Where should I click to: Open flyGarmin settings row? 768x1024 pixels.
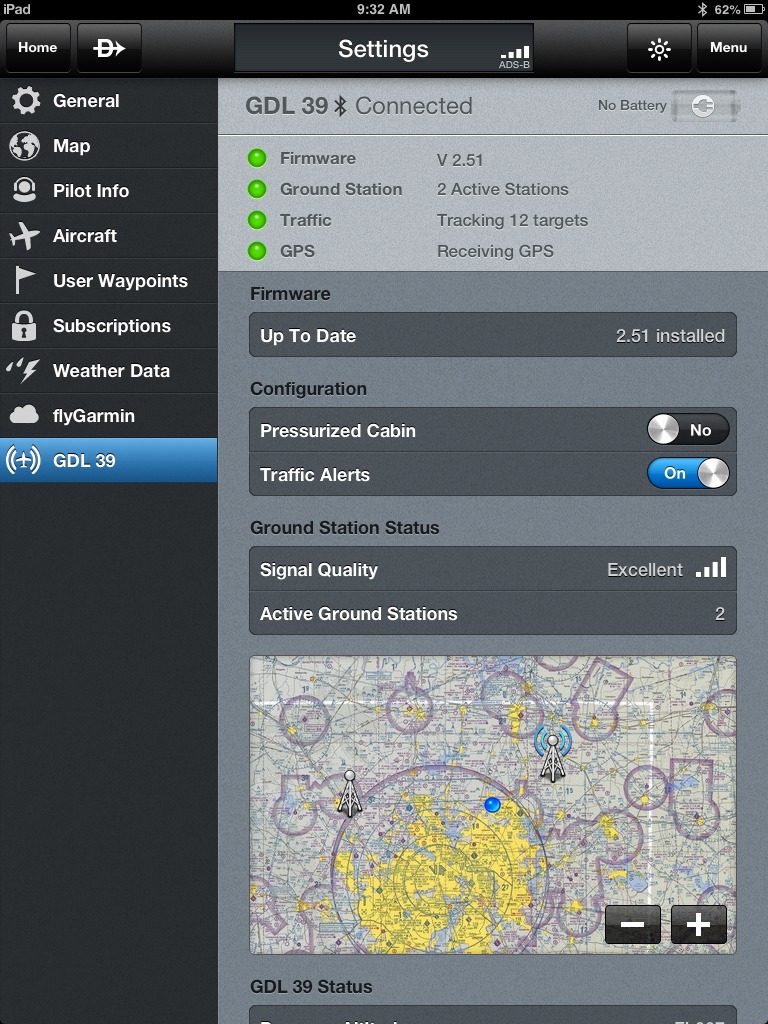108,416
